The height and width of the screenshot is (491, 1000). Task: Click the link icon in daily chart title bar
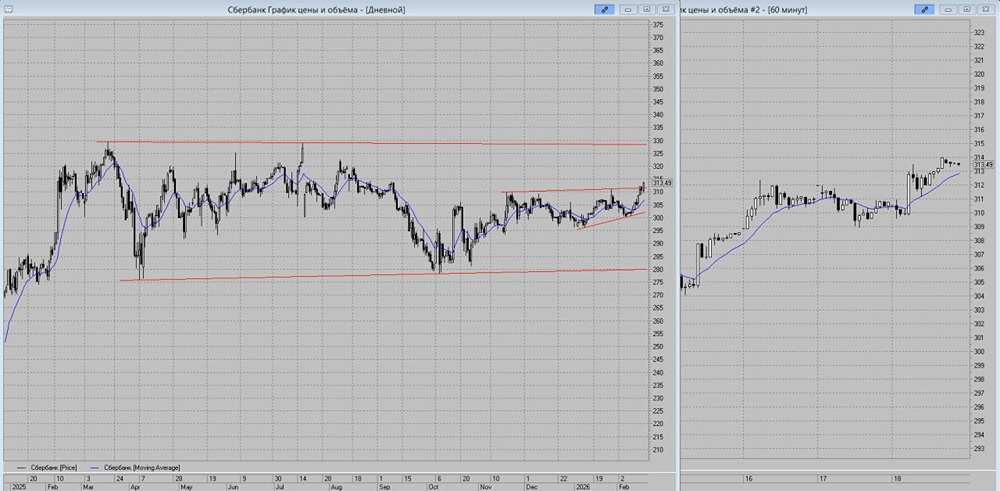(x=604, y=9)
